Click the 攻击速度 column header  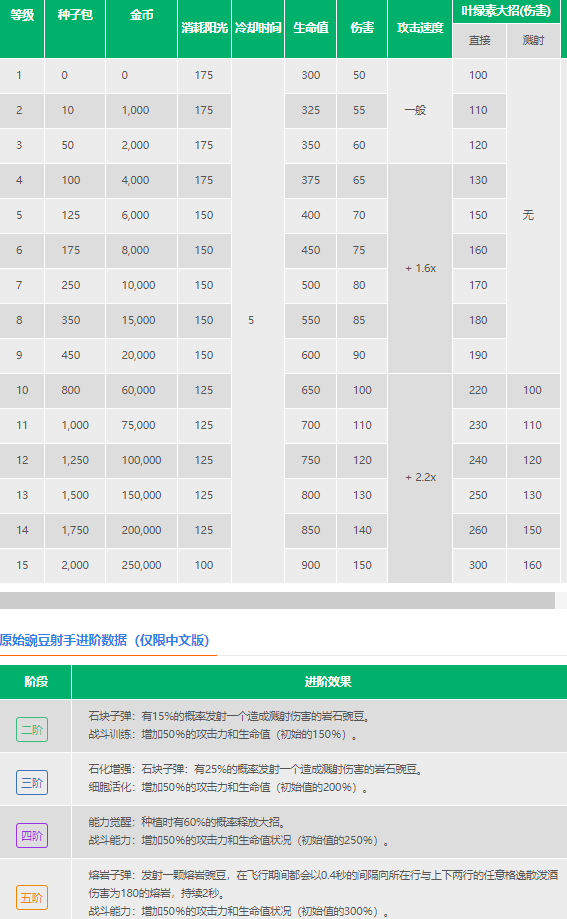pos(420,28)
